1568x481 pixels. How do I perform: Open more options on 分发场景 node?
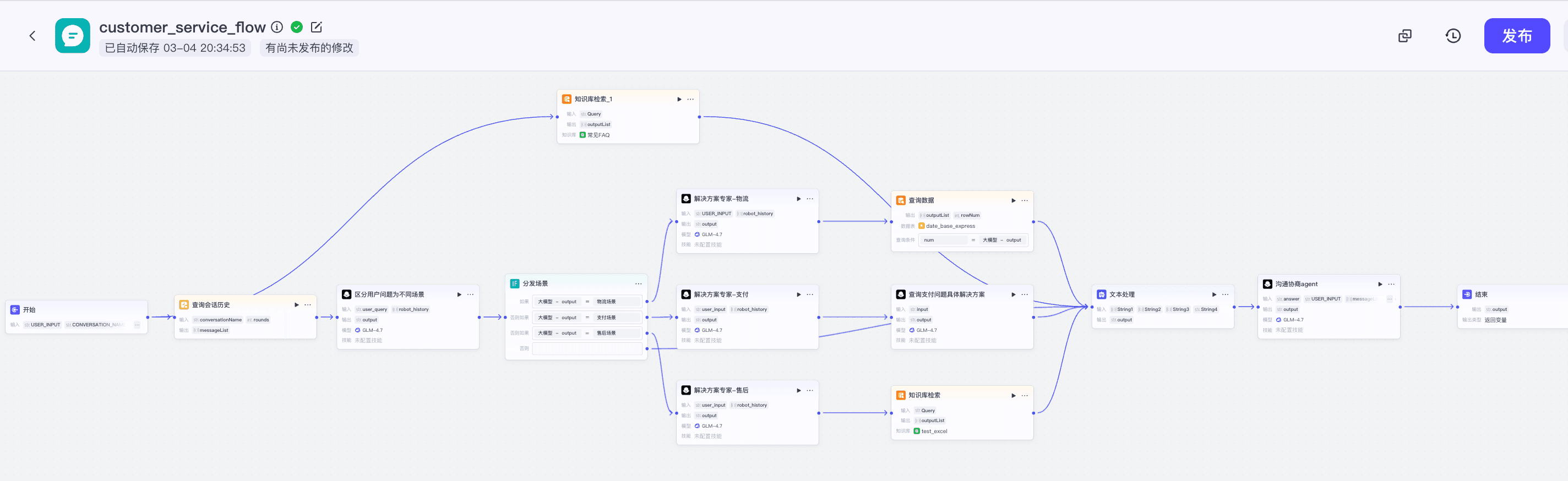click(x=638, y=284)
